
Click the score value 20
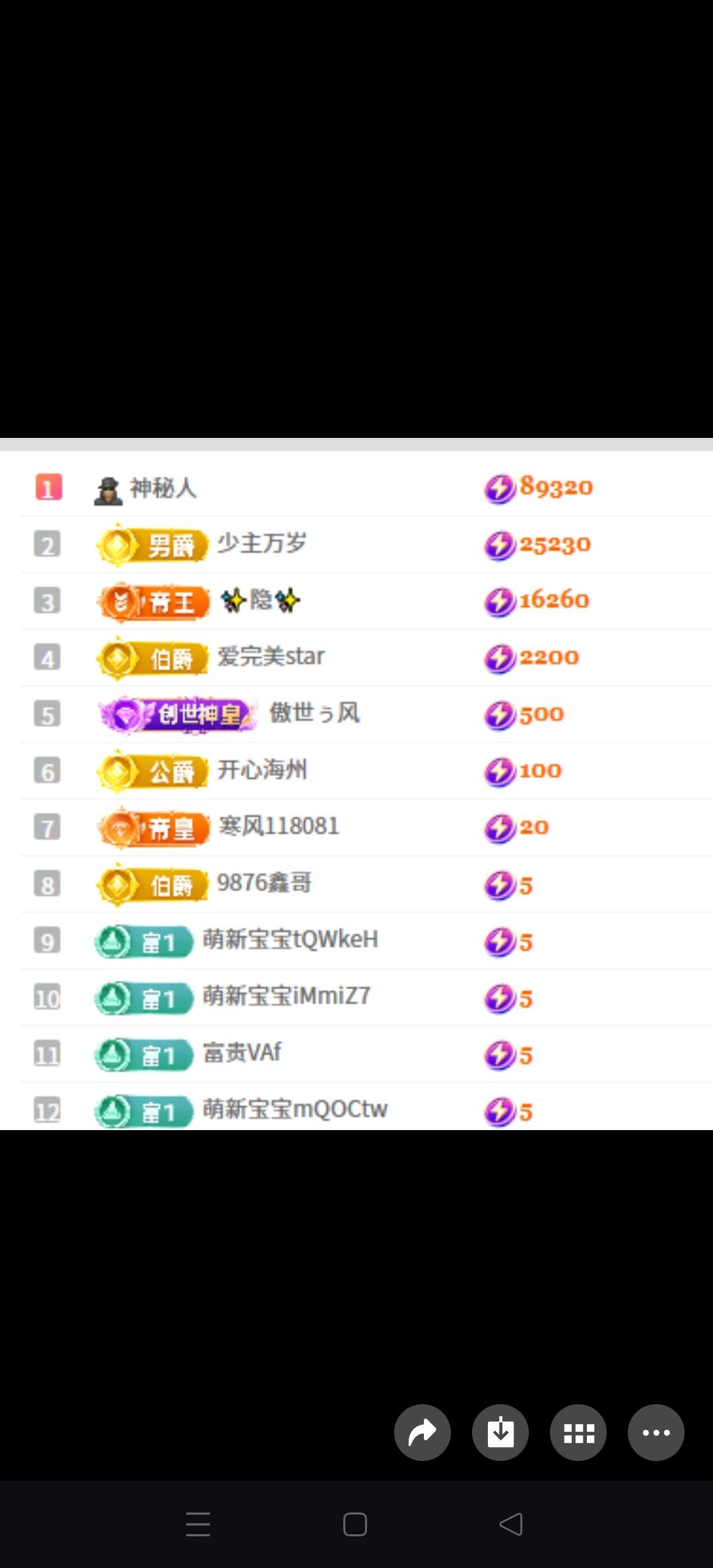click(x=534, y=827)
